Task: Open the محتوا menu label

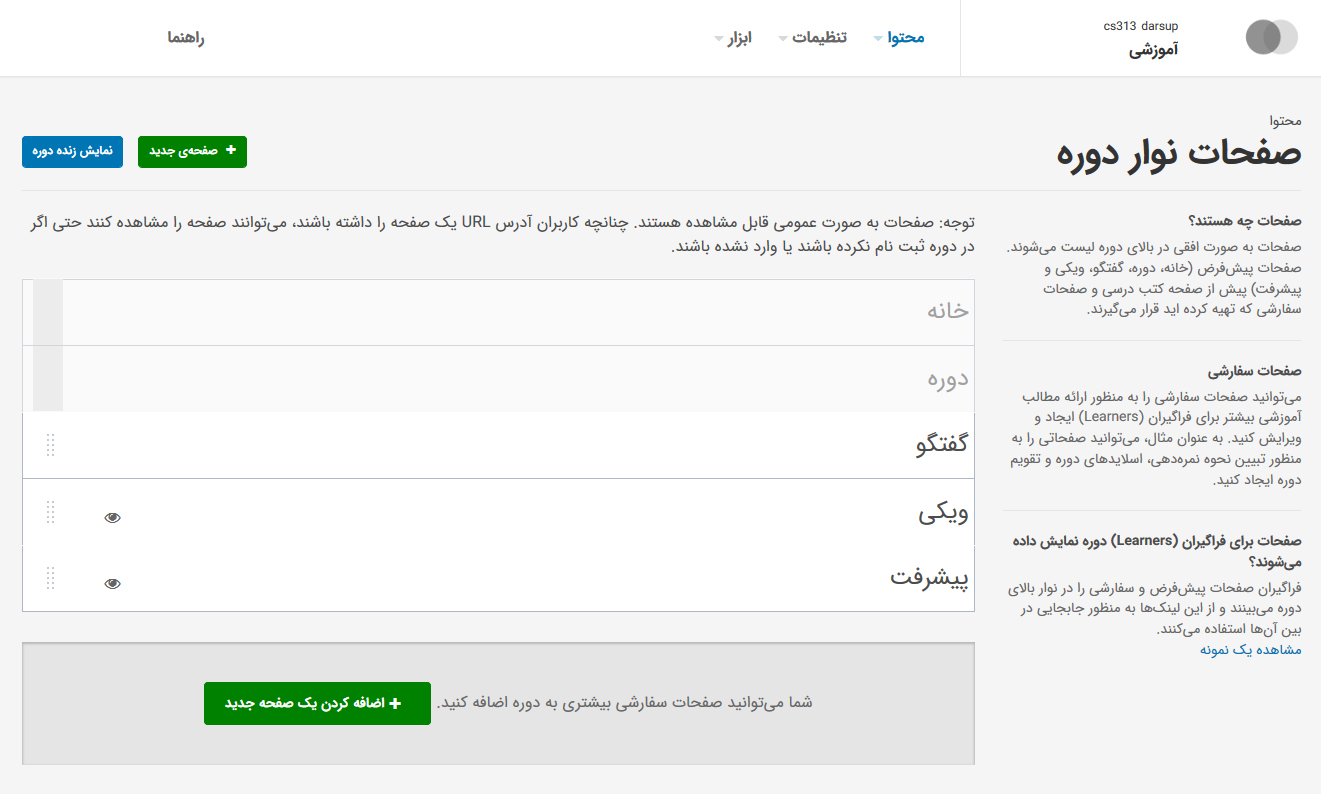Action: coord(906,38)
